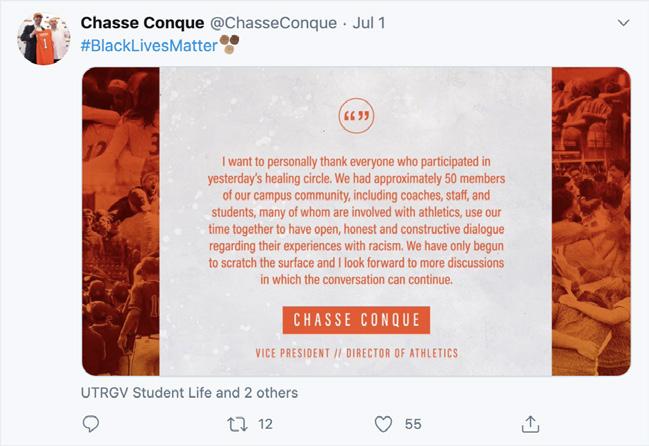Viewport: 649px width, 446px height.
Task: Like the tweet with the heart icon
Action: pos(383,424)
